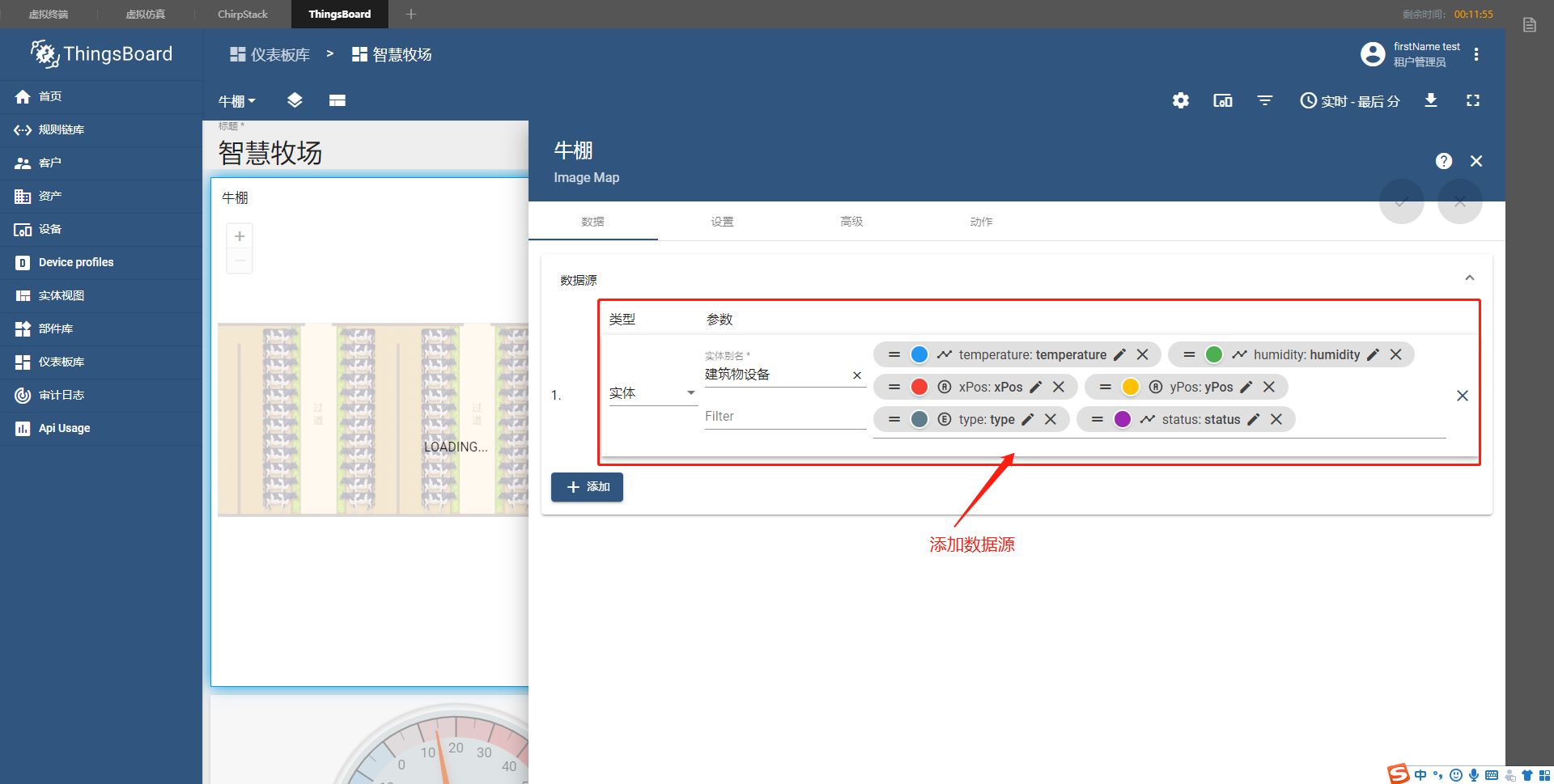The width and height of the screenshot is (1554, 784).
Task: Remove the humidity data key
Action: [x=1395, y=354]
